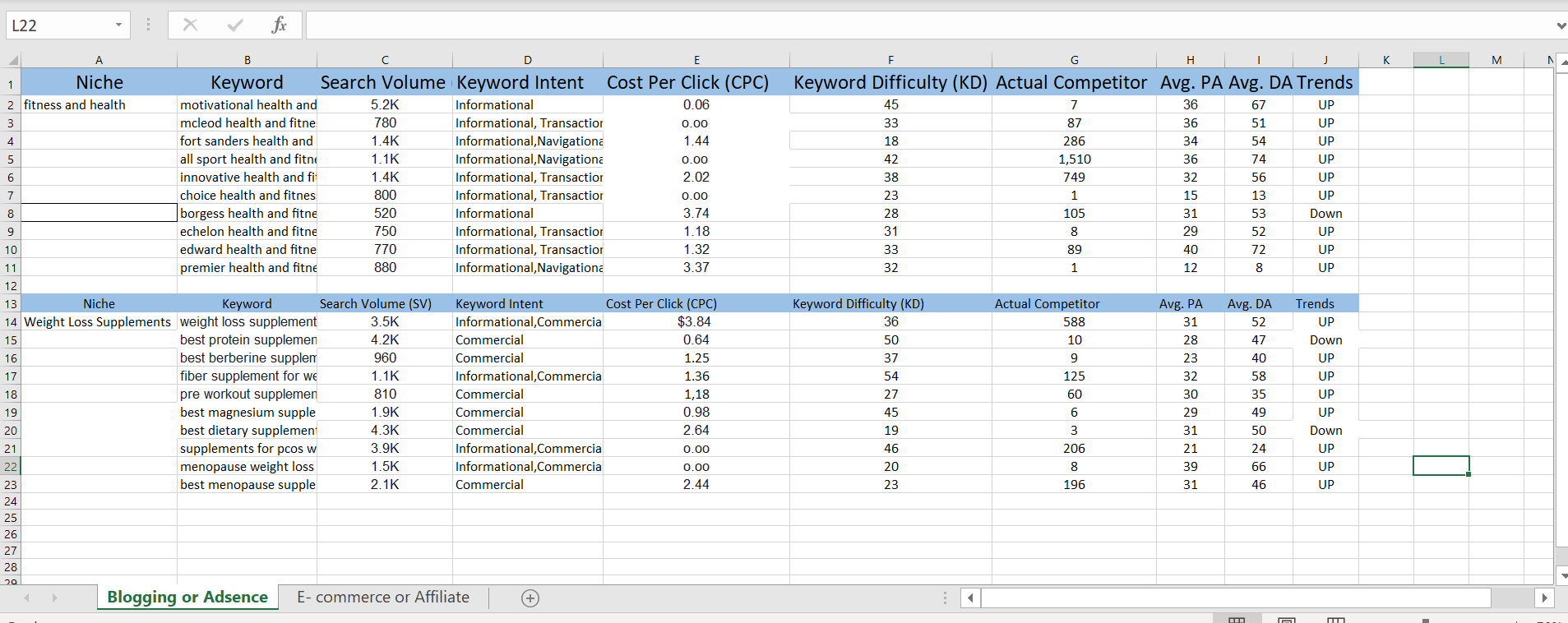Image resolution: width=1568 pixels, height=623 pixels.
Task: Add a new sheet with plus icon
Action: (530, 598)
